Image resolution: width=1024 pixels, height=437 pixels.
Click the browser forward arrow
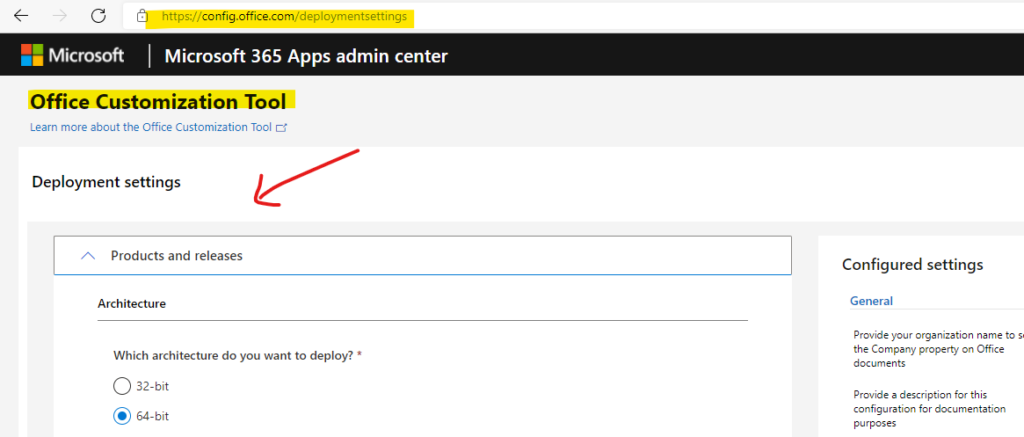59,16
